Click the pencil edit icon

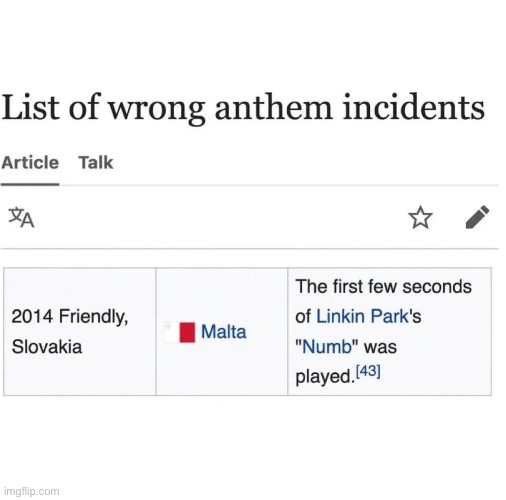(477, 217)
